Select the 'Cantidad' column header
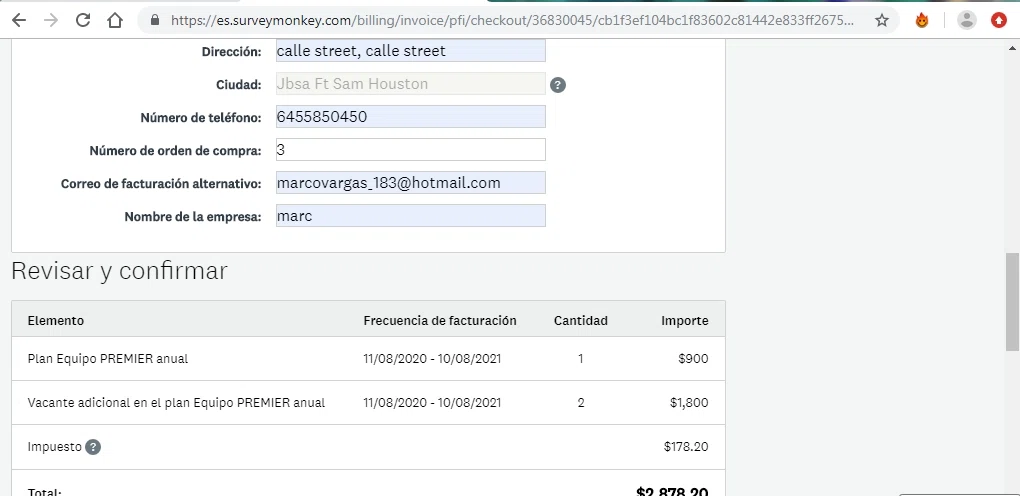The width and height of the screenshot is (1020, 496). coord(580,320)
